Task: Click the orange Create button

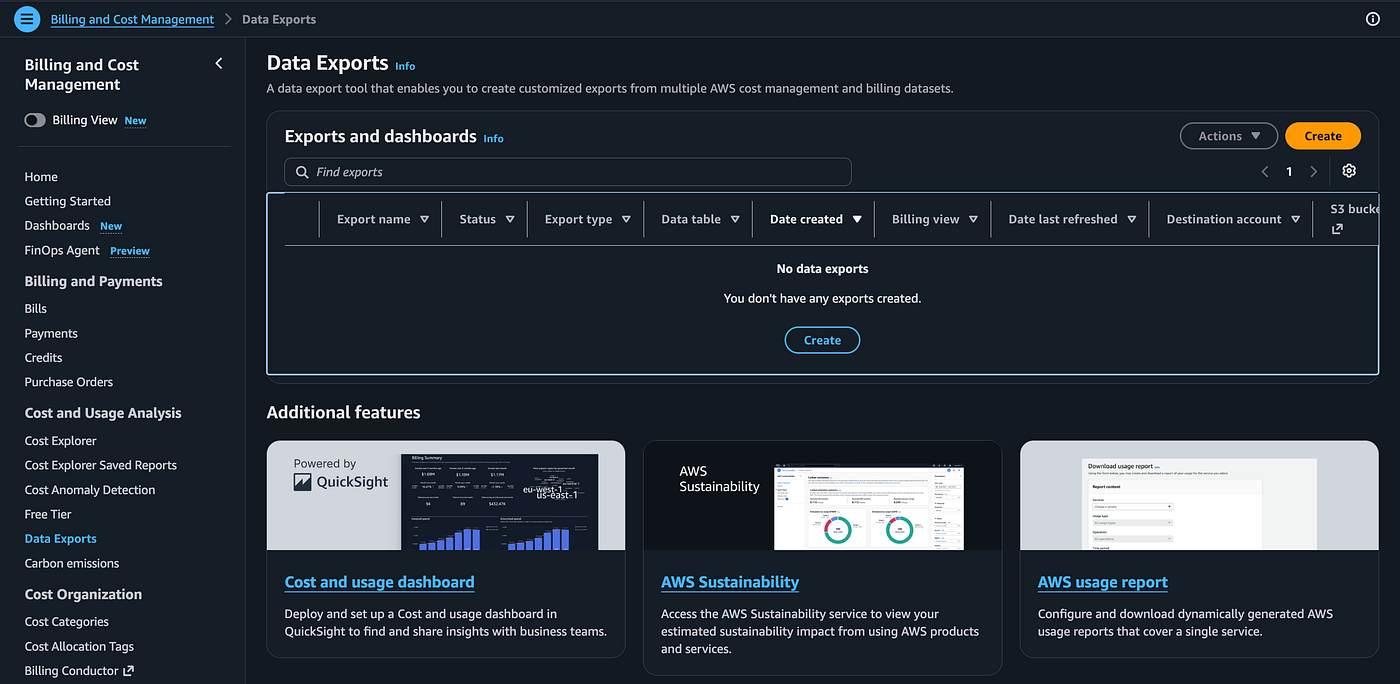Action: pos(1323,136)
